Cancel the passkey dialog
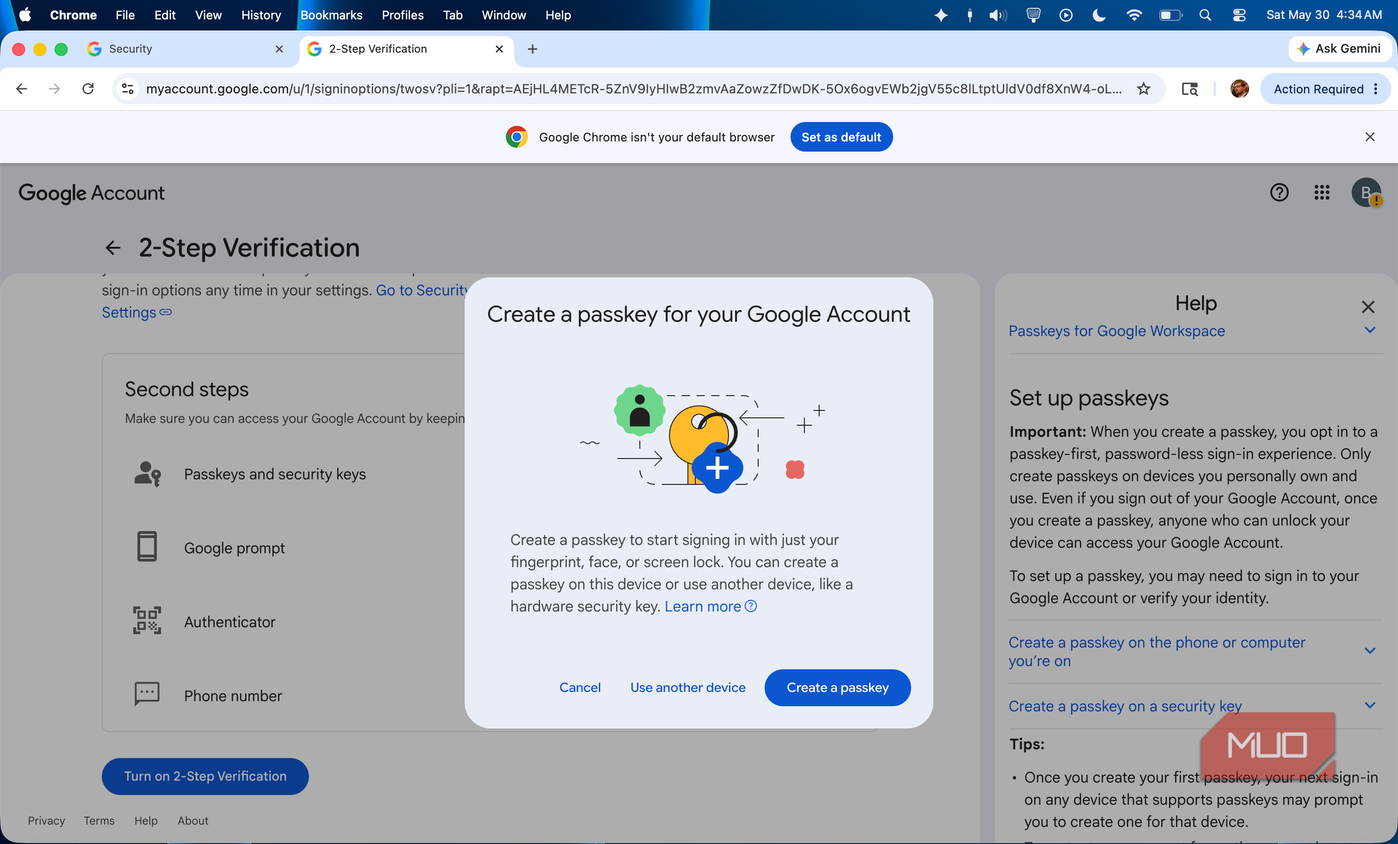 (x=580, y=687)
